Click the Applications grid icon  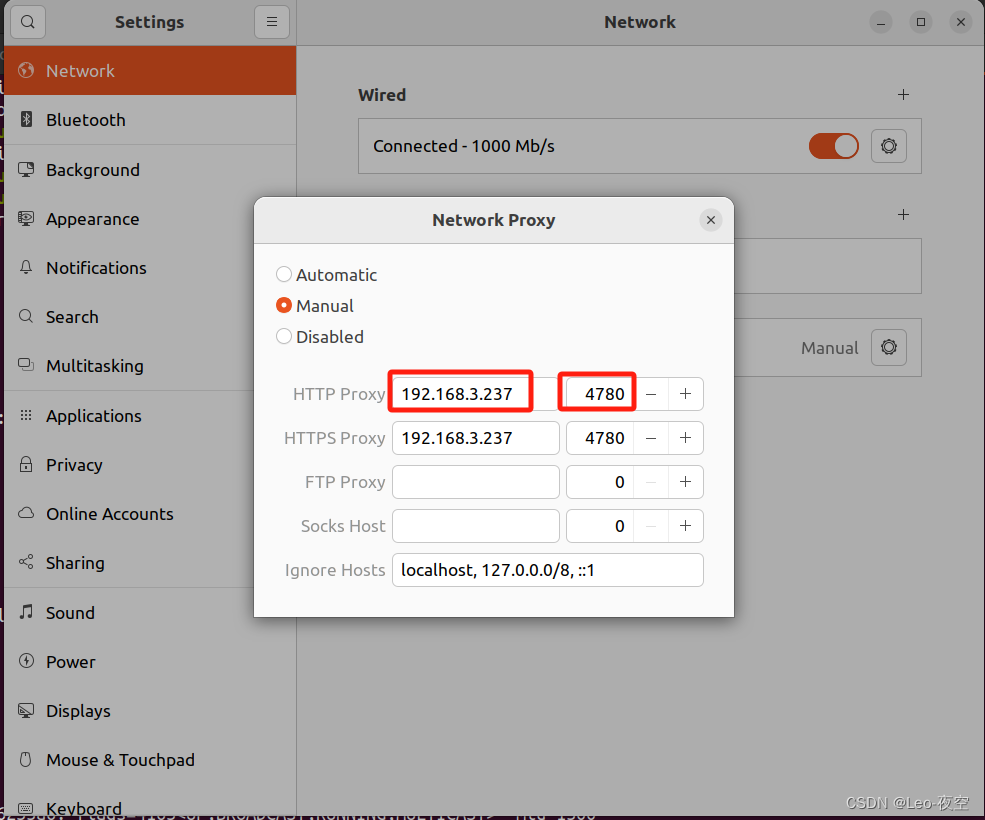coord(26,415)
